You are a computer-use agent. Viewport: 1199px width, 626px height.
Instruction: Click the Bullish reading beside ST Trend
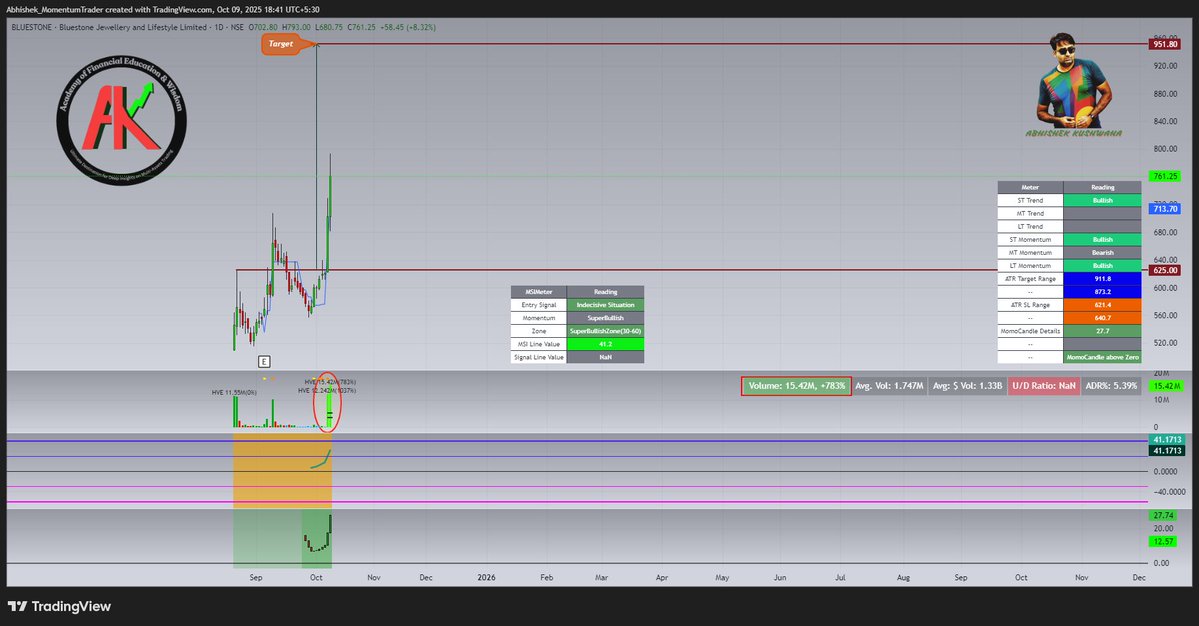1103,200
